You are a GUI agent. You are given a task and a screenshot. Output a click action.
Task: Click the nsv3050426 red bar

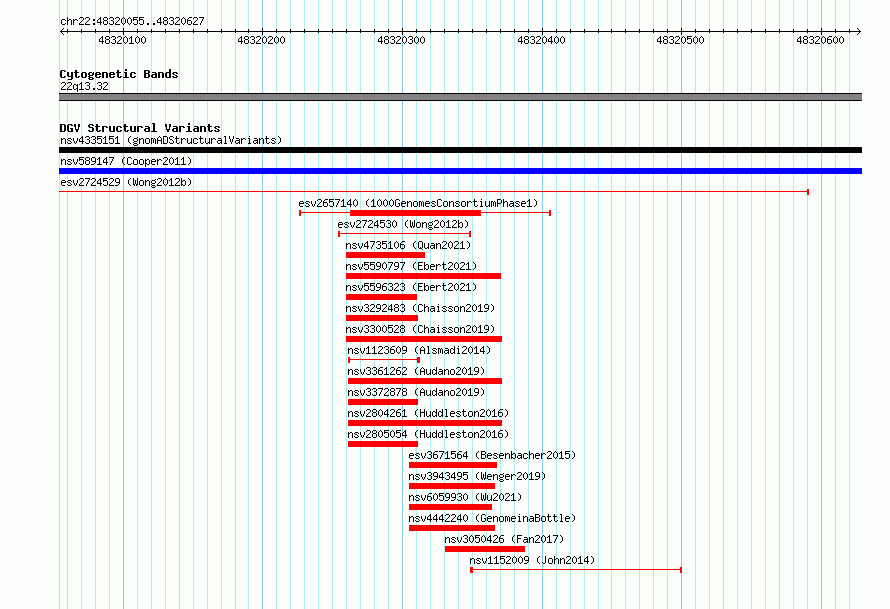pos(485,549)
